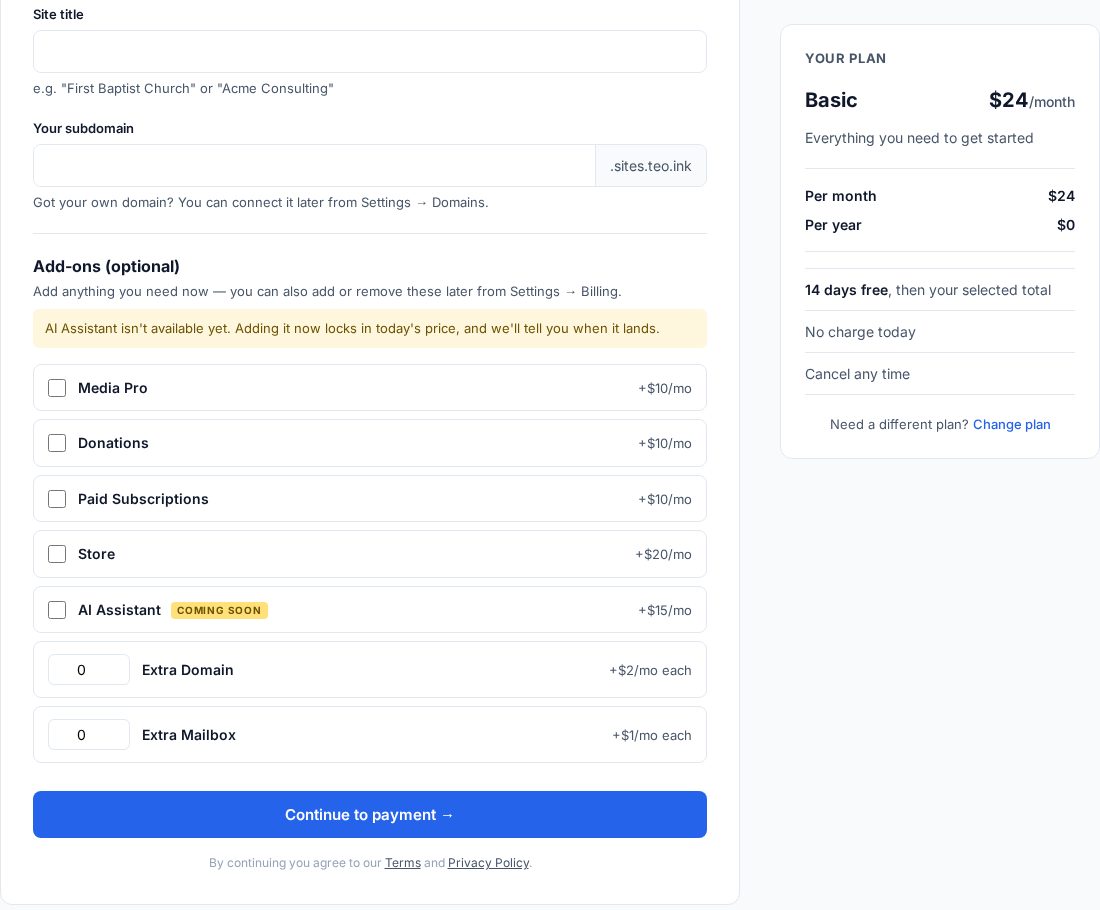The width and height of the screenshot is (1100, 910).
Task: Click the Donations label
Action: [113, 443]
